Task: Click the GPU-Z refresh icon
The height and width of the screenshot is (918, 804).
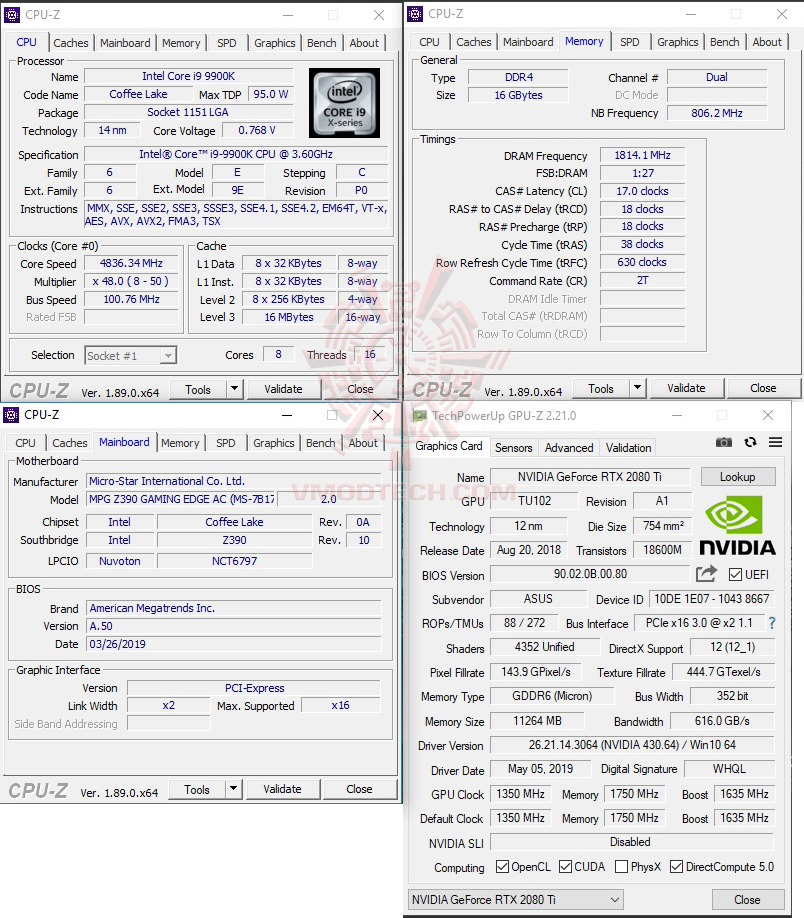Action: [750, 442]
